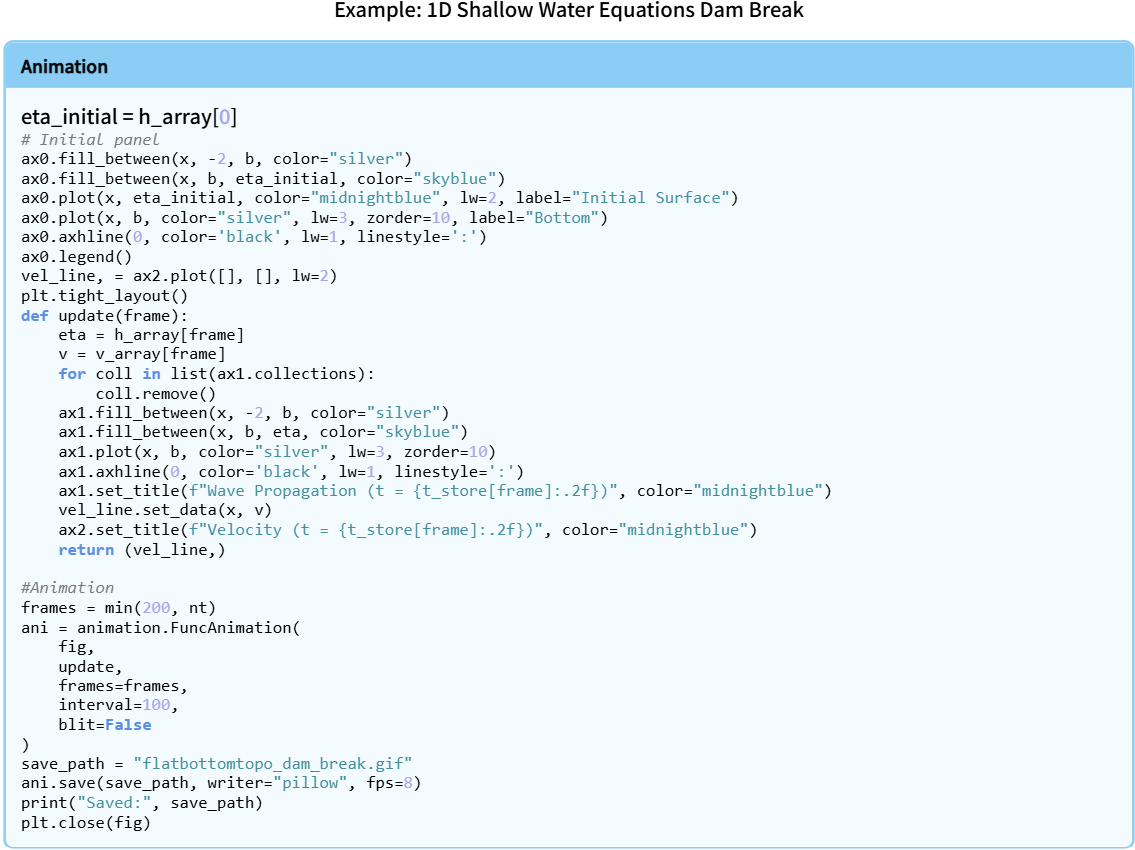Click the "for" keyword in the loop
The image size is (1135, 850).
72,373
